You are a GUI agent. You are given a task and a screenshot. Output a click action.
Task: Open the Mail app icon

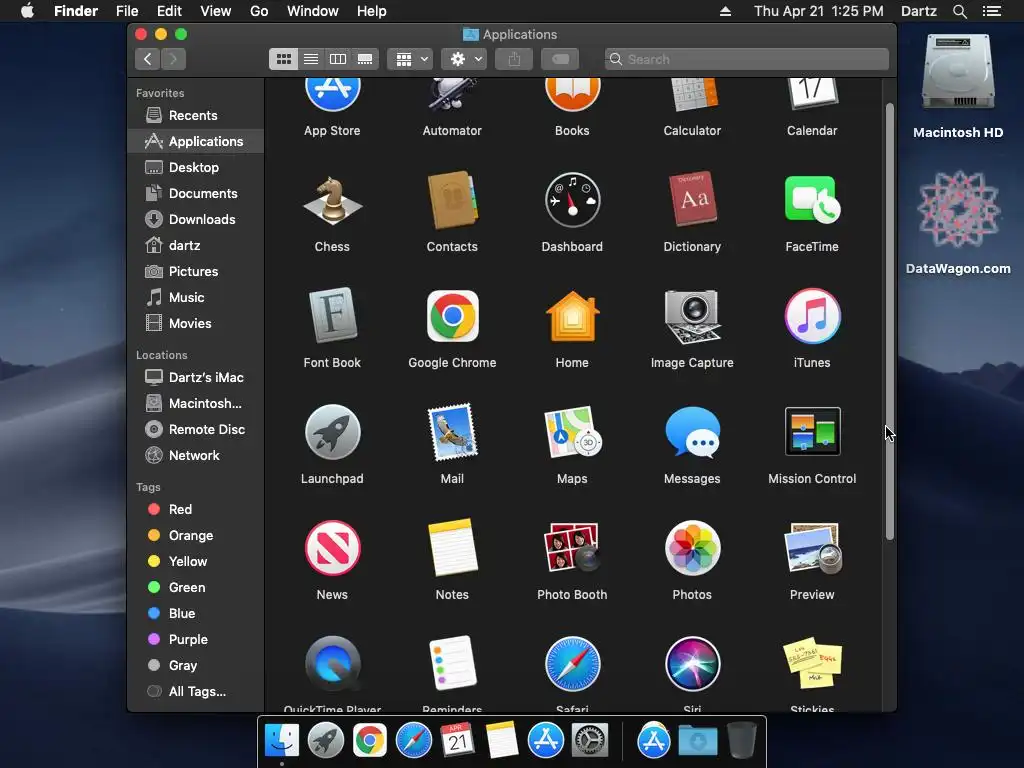[x=452, y=432]
